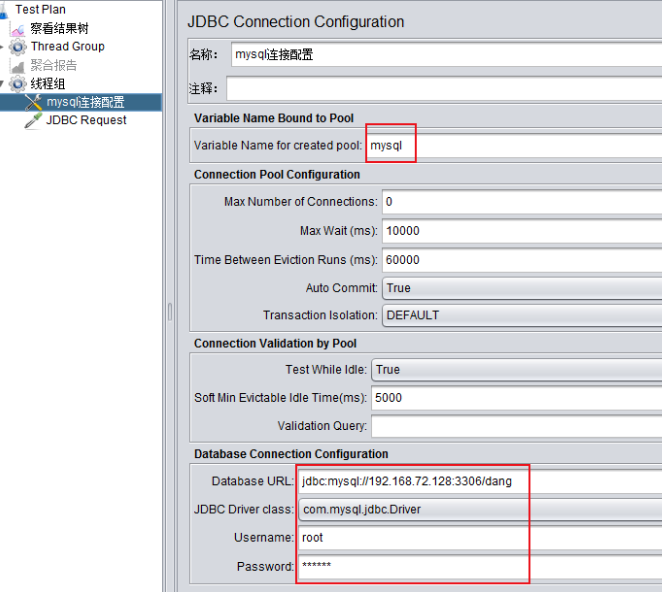Click the Variable Name Bound to Pool label
The image size is (662, 592).
point(274,118)
